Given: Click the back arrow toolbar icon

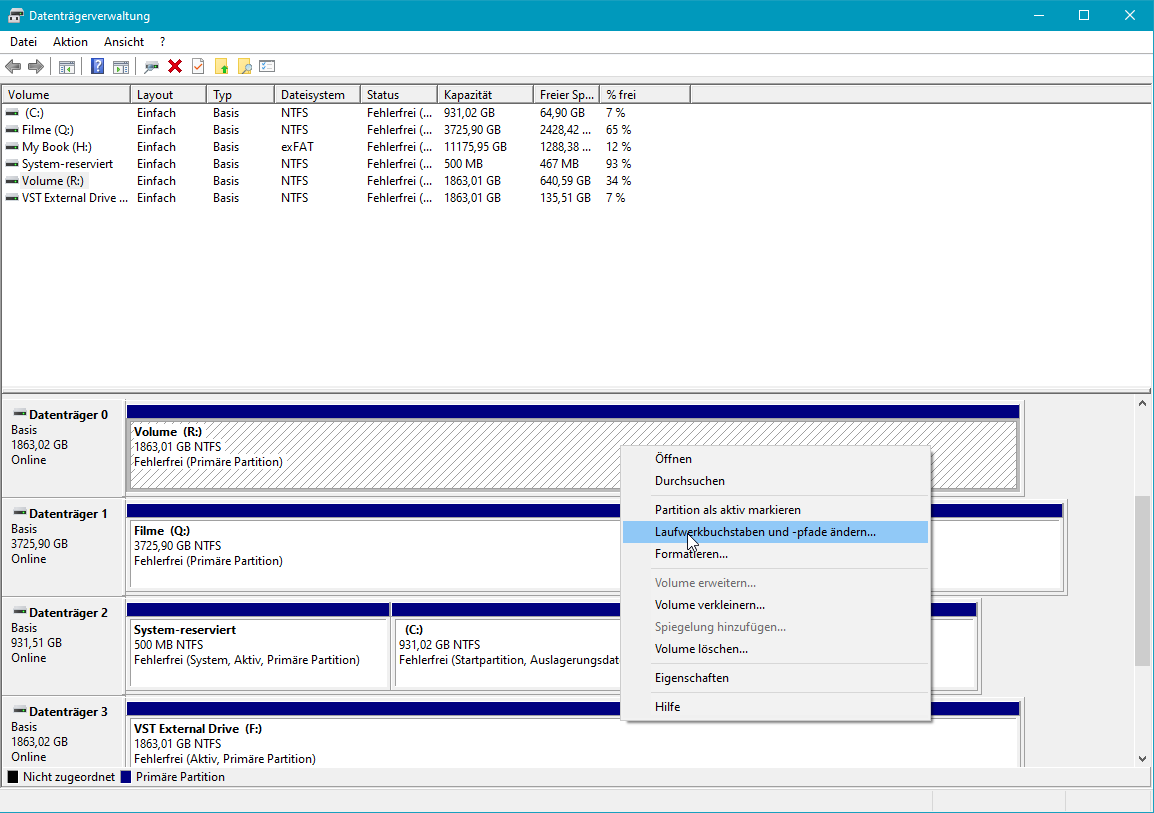Looking at the screenshot, I should pyautogui.click(x=13, y=67).
